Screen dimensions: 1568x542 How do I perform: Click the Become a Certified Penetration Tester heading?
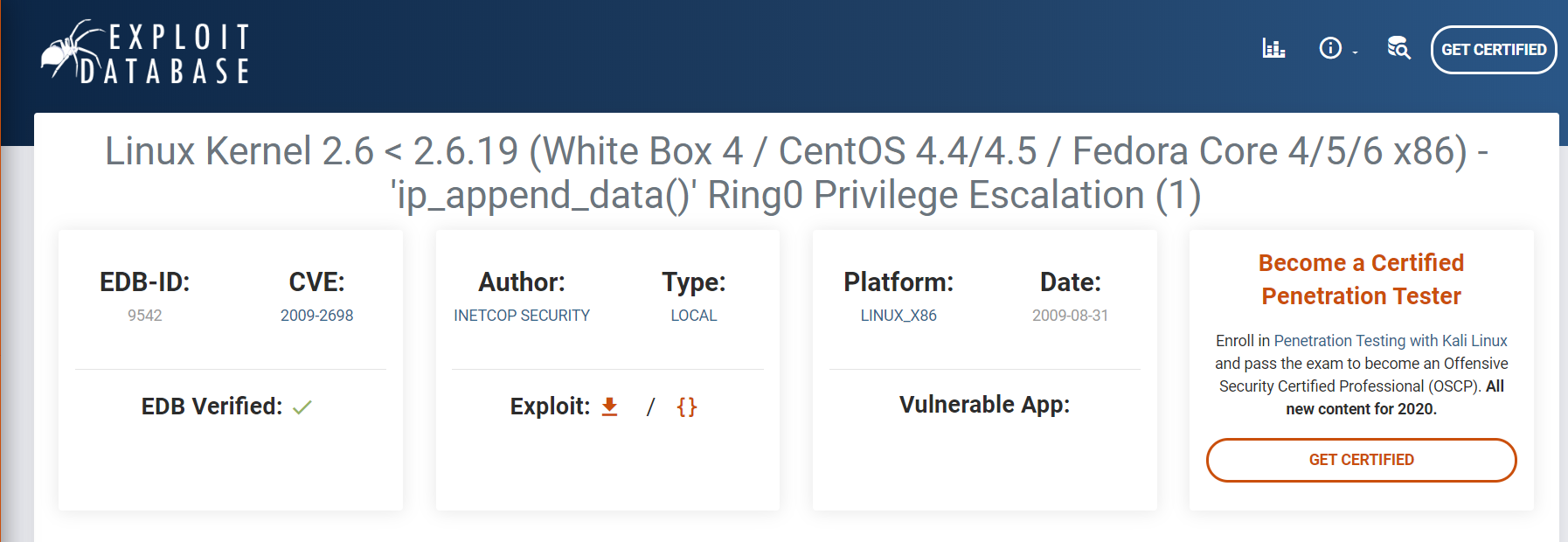tap(1362, 280)
